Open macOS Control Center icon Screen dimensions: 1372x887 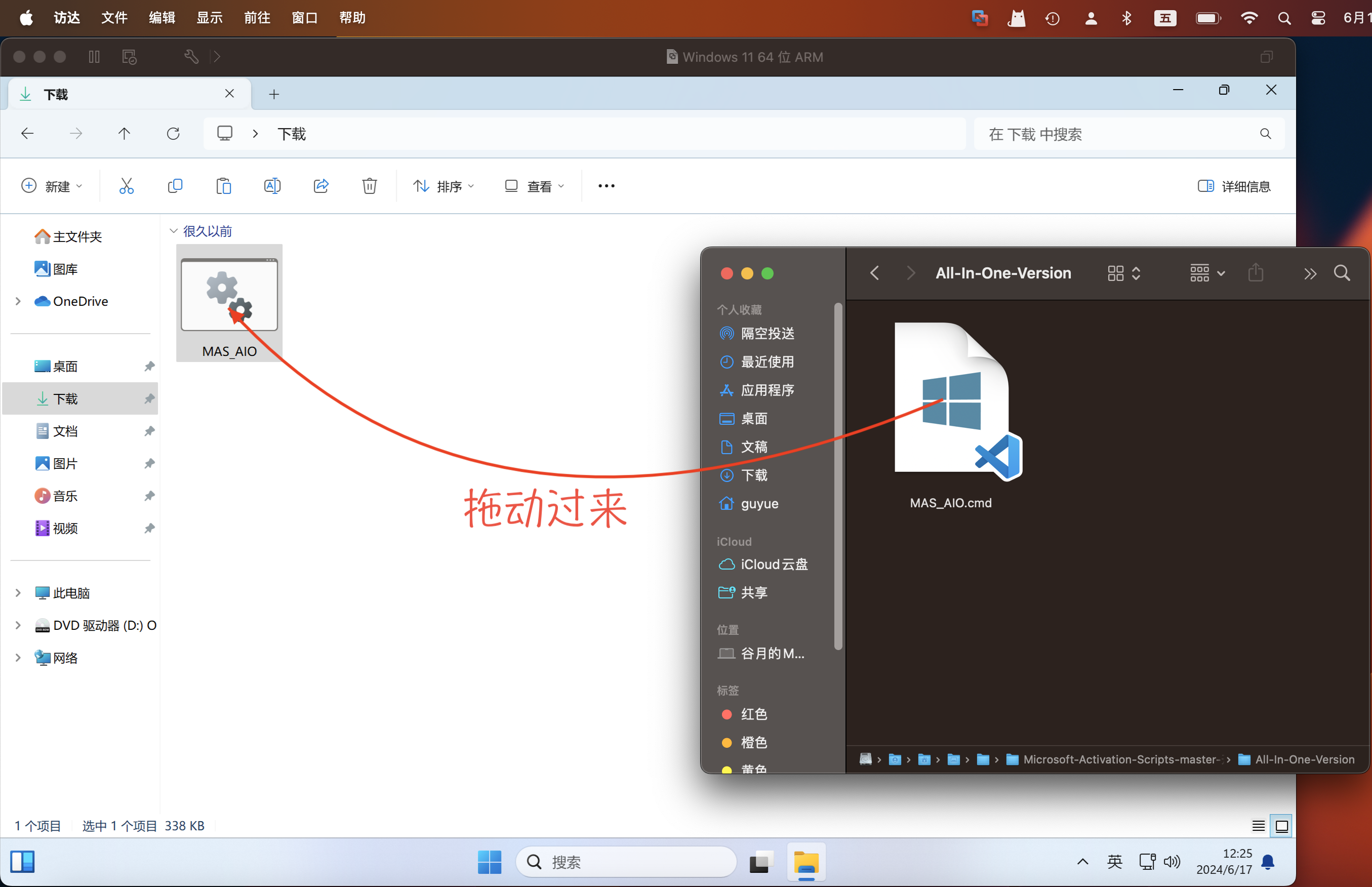tap(1317, 18)
